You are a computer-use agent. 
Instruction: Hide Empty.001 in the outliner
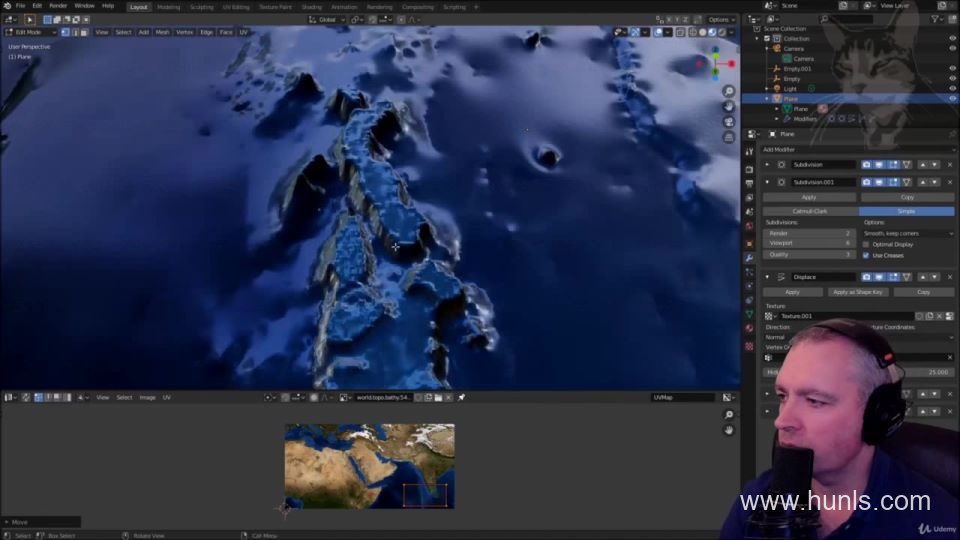953,69
